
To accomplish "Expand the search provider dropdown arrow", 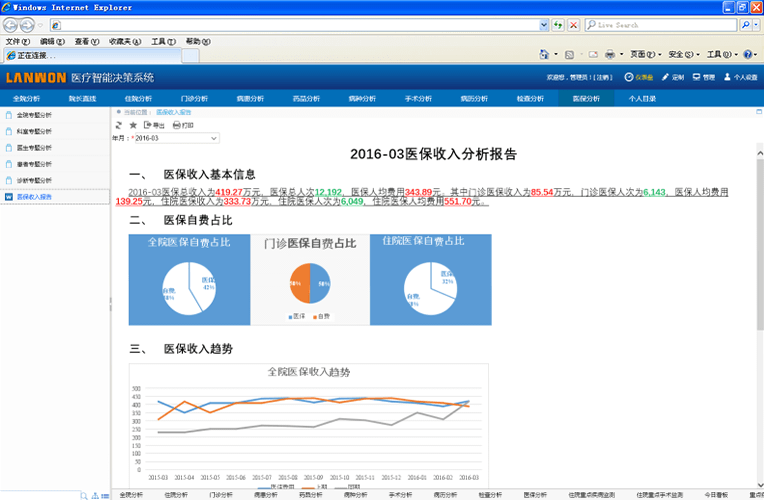I will pyautogui.click(x=756, y=25).
